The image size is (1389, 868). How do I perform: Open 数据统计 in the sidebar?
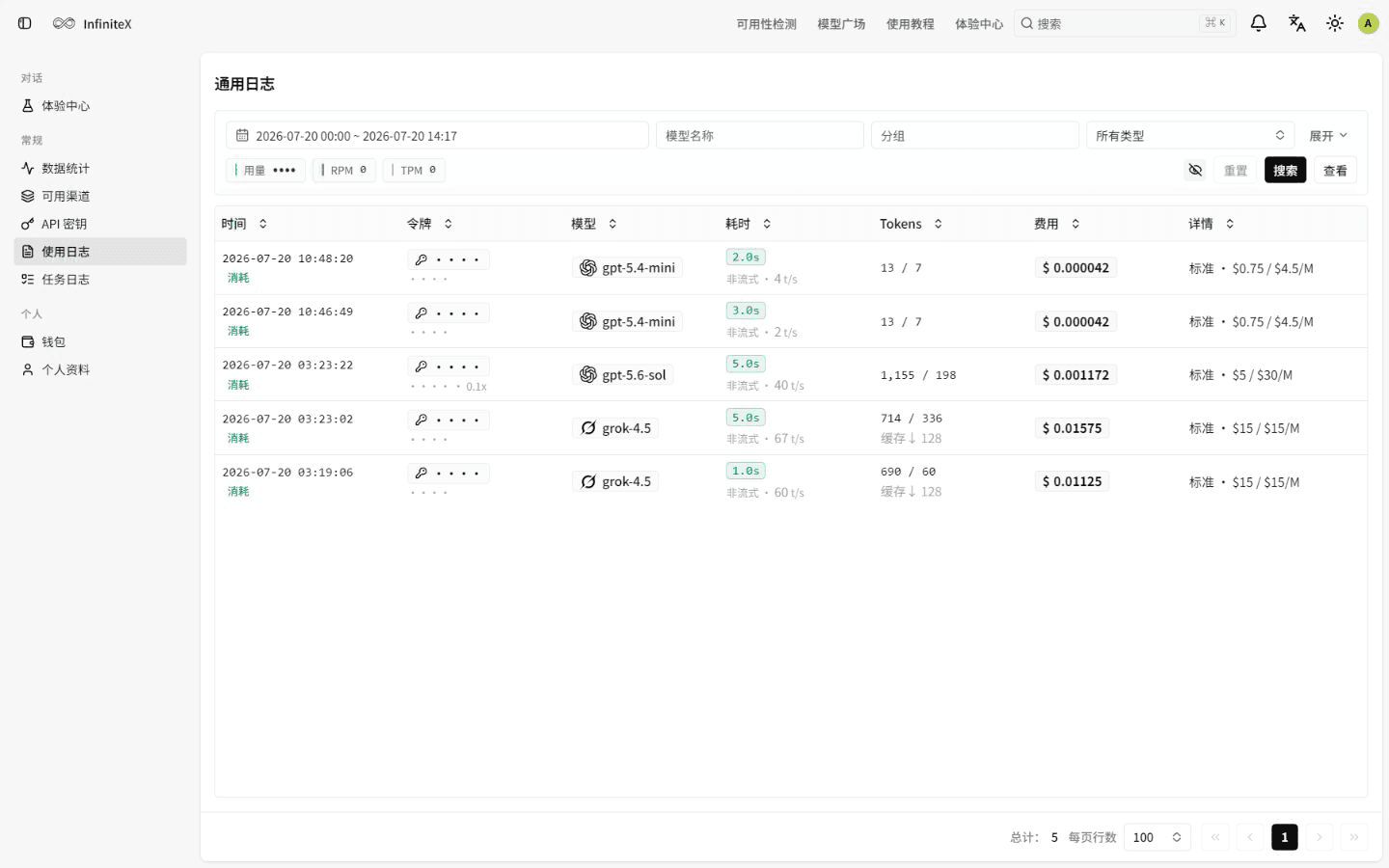pyautogui.click(x=100, y=168)
